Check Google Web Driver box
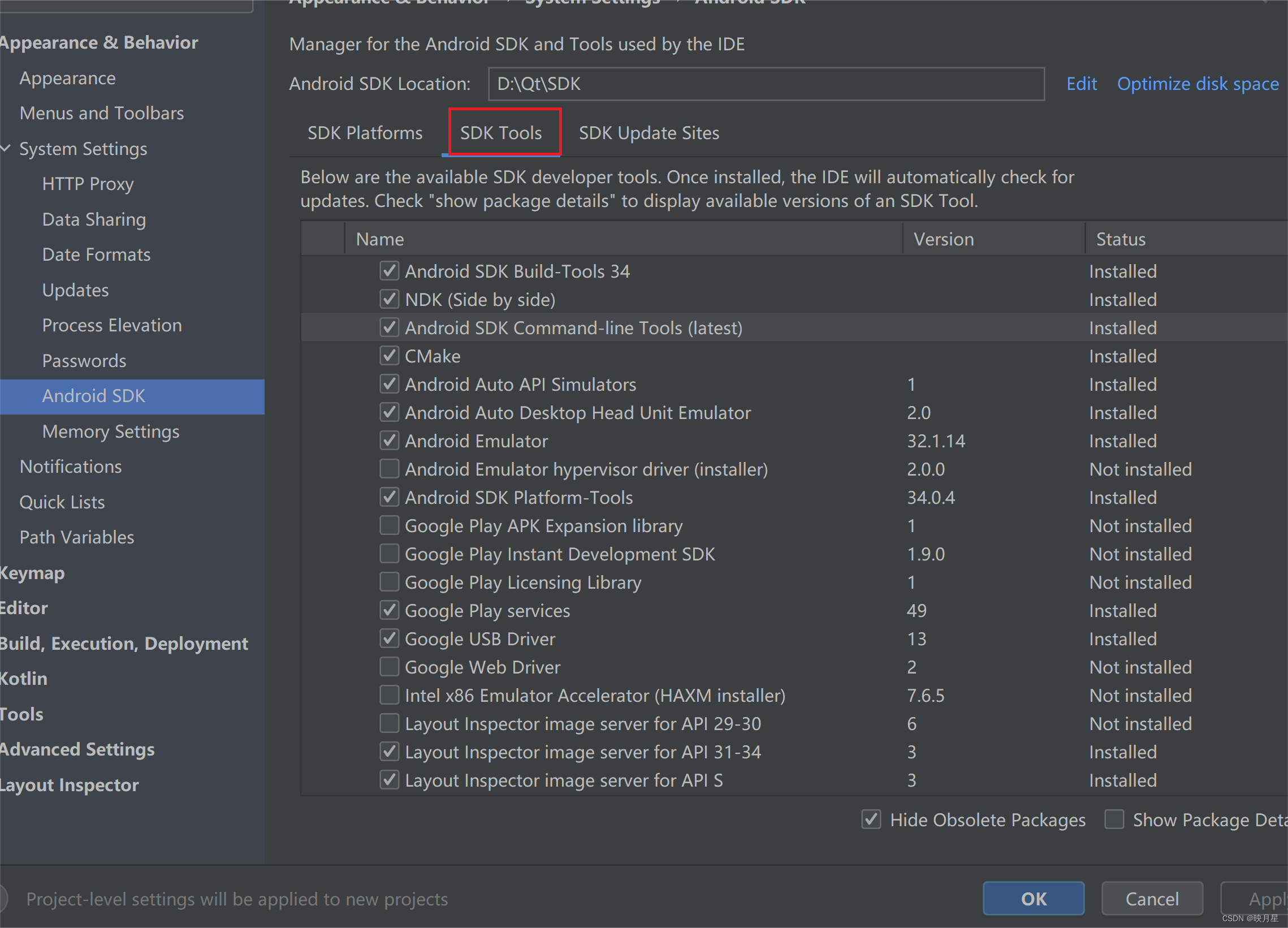The width and height of the screenshot is (1288, 928). (389, 667)
